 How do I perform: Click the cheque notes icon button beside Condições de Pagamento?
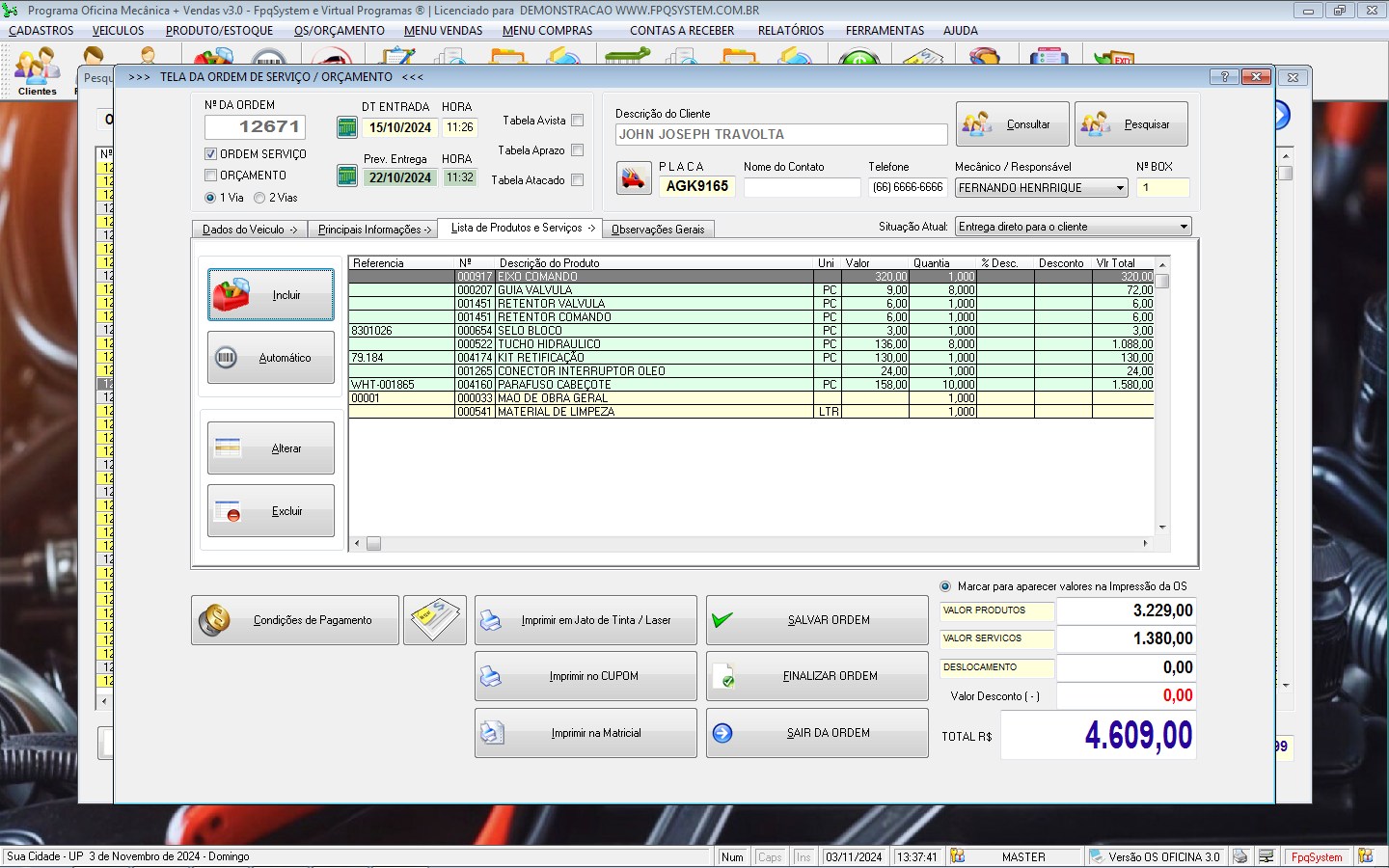click(435, 619)
